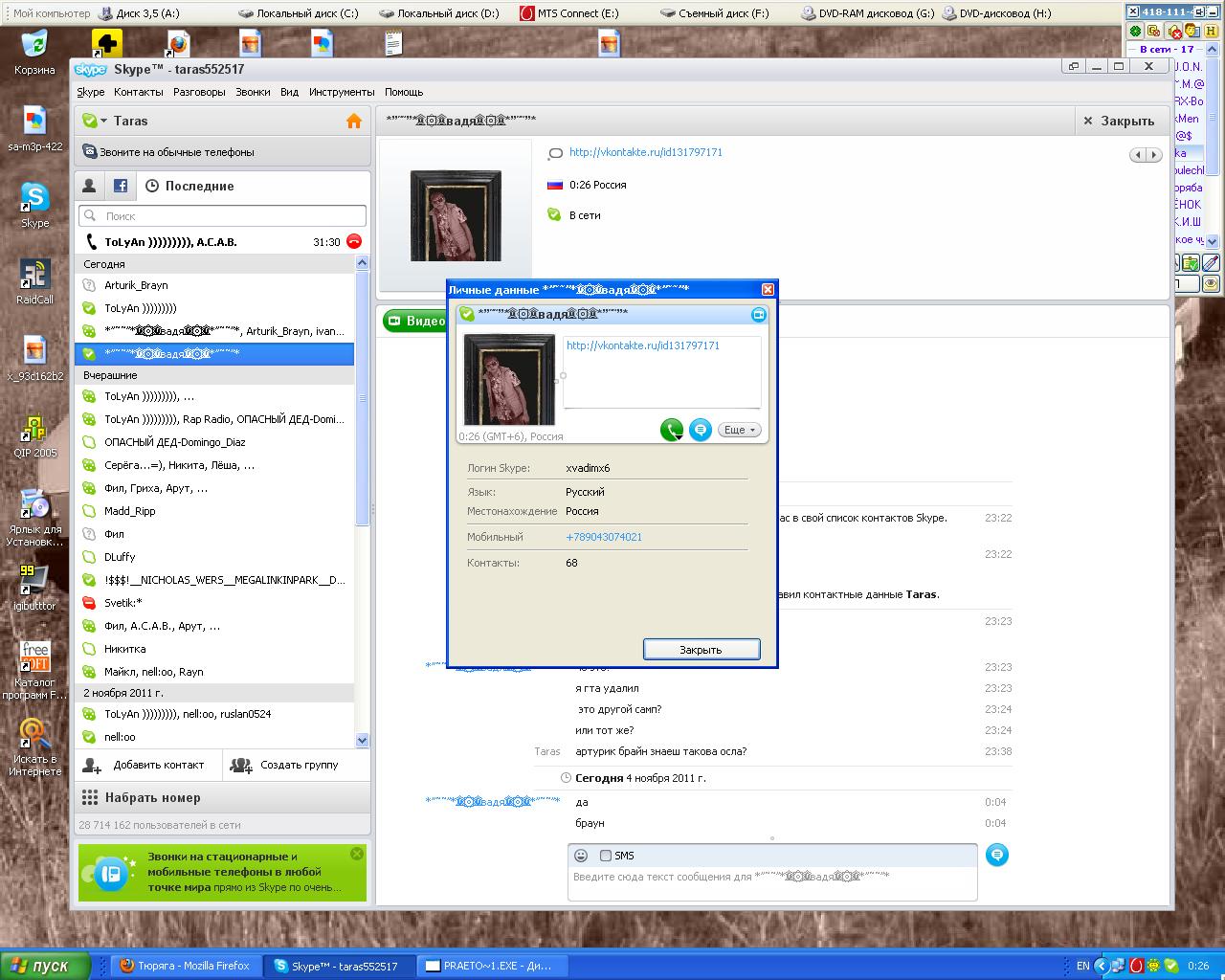Open the x_93d162b2 desktop file
Screen dimensions: 1225x980
pos(34,358)
